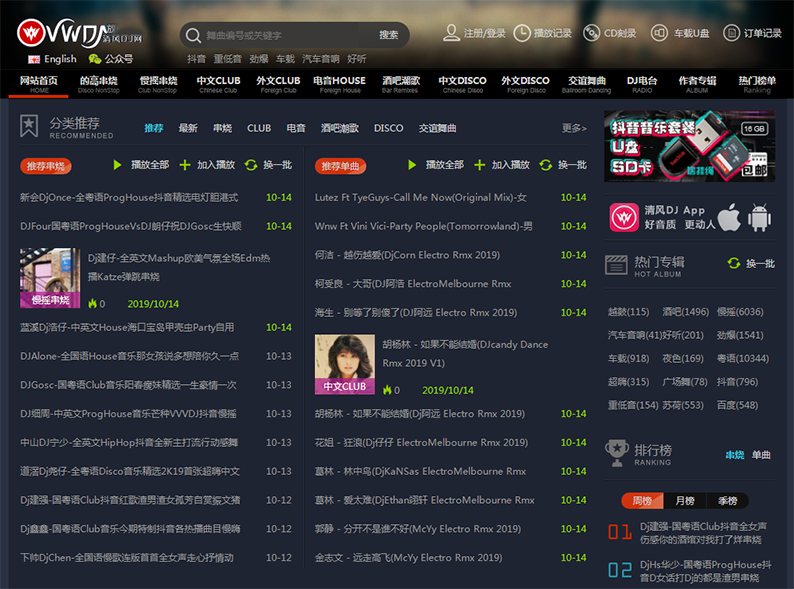Open 外文CLUB Foreign Club nav item

(x=278, y=84)
